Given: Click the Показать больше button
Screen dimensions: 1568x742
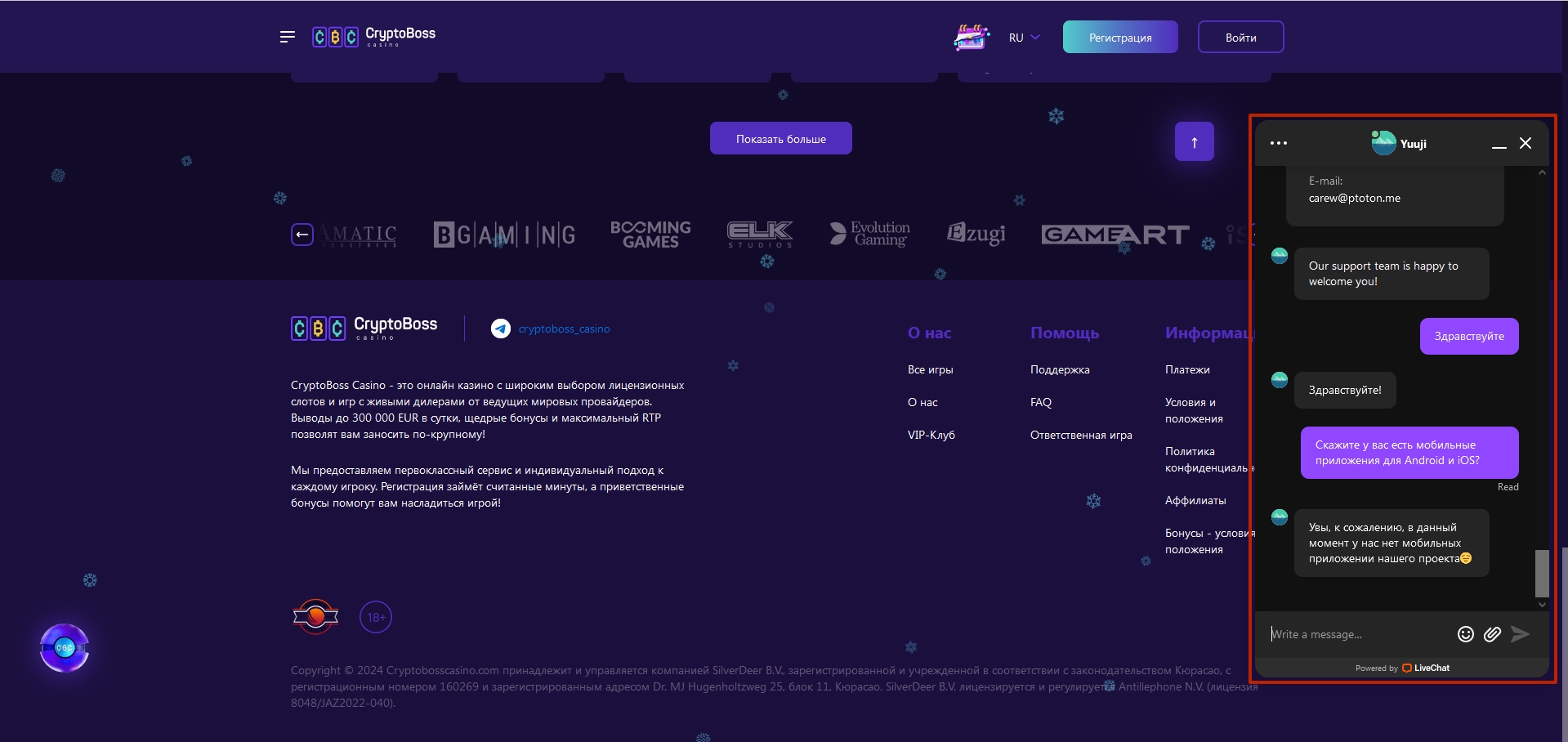Looking at the screenshot, I should pos(780,138).
